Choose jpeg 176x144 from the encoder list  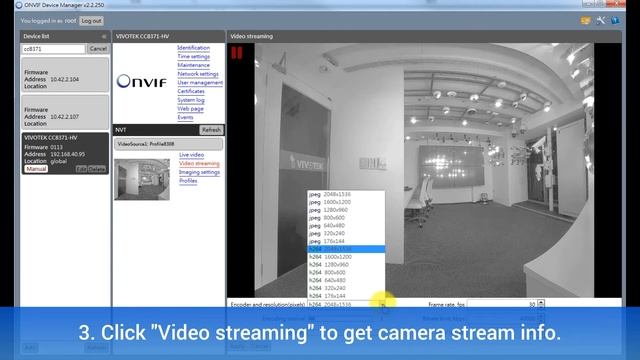346,241
